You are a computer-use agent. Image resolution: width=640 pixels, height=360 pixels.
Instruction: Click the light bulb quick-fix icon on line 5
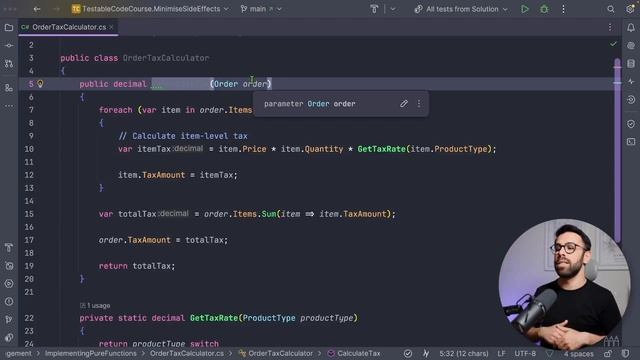[x=40, y=84]
